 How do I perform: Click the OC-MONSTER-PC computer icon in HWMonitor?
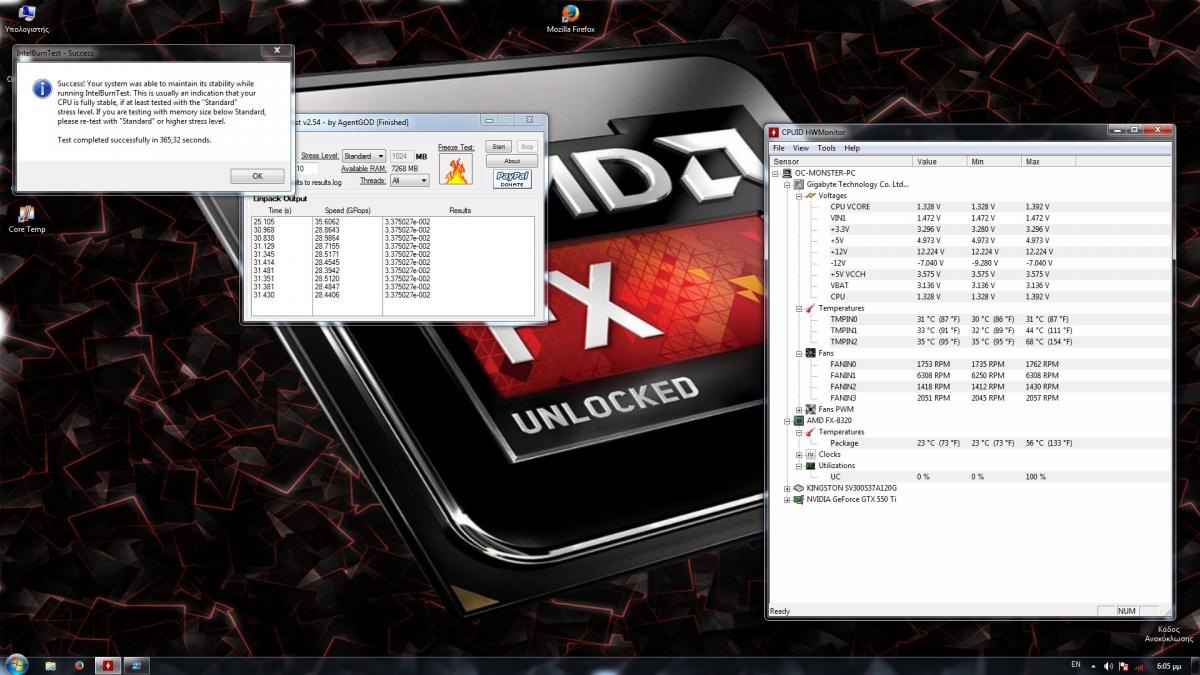pyautogui.click(x=788, y=173)
